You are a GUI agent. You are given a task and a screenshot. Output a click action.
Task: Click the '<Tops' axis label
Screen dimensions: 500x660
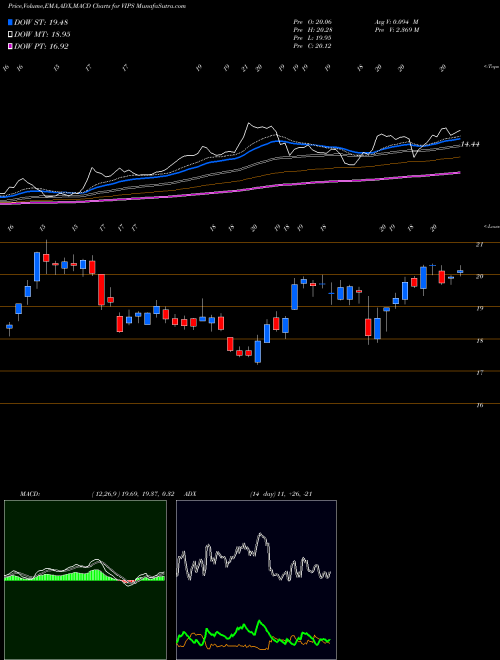tap(491, 67)
